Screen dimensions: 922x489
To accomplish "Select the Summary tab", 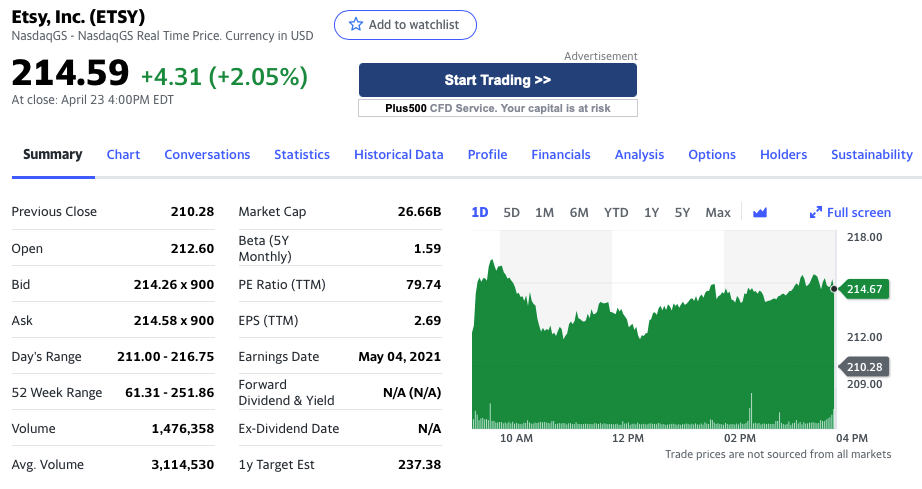I will pos(53,155).
